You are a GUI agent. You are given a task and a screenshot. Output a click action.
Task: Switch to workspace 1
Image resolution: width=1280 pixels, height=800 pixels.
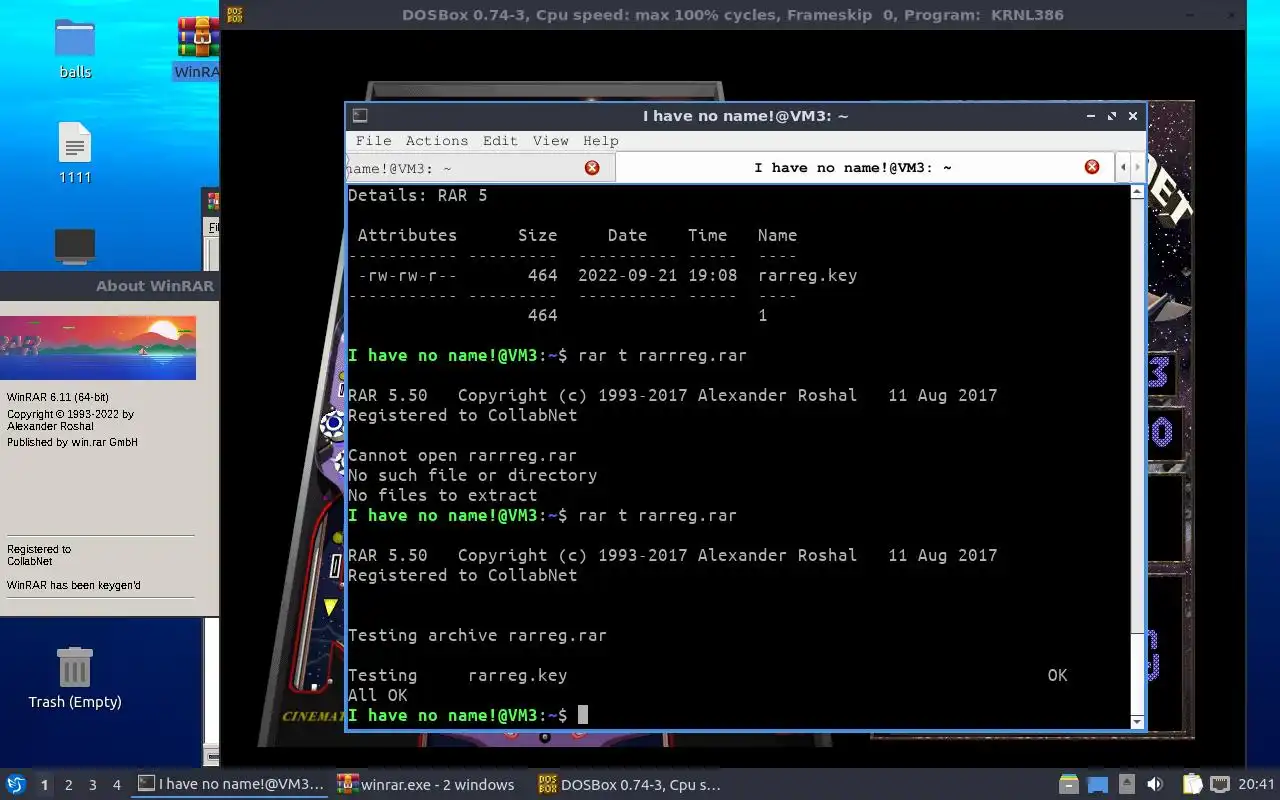44,785
